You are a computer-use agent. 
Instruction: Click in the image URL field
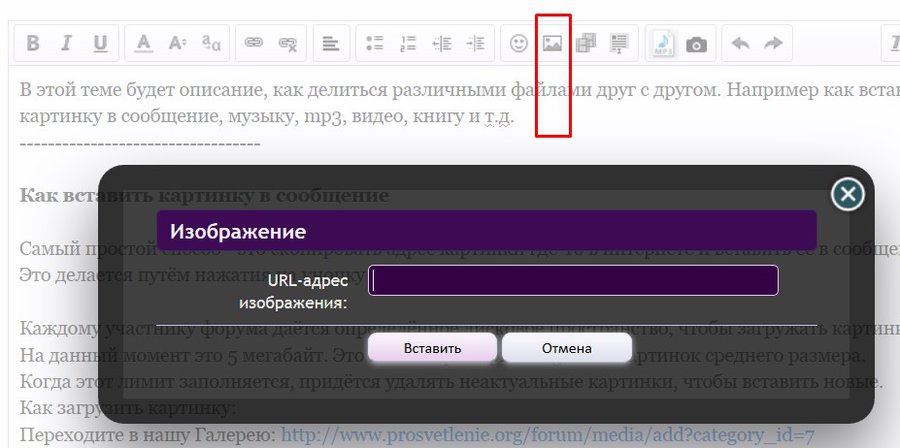pyautogui.click(x=573, y=281)
